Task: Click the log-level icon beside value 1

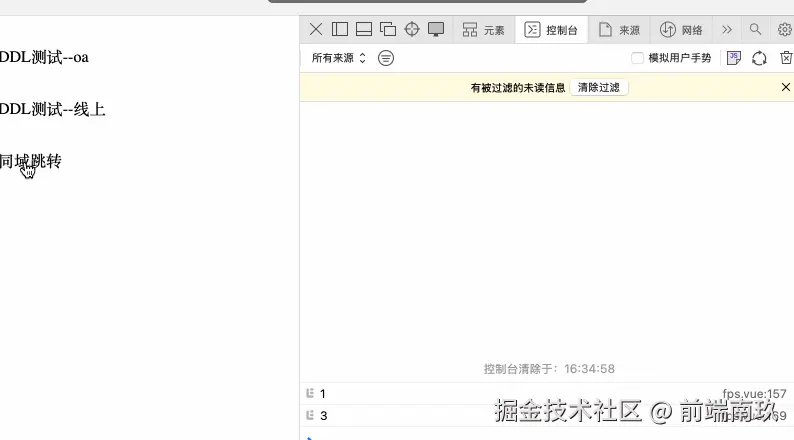Action: pos(310,393)
